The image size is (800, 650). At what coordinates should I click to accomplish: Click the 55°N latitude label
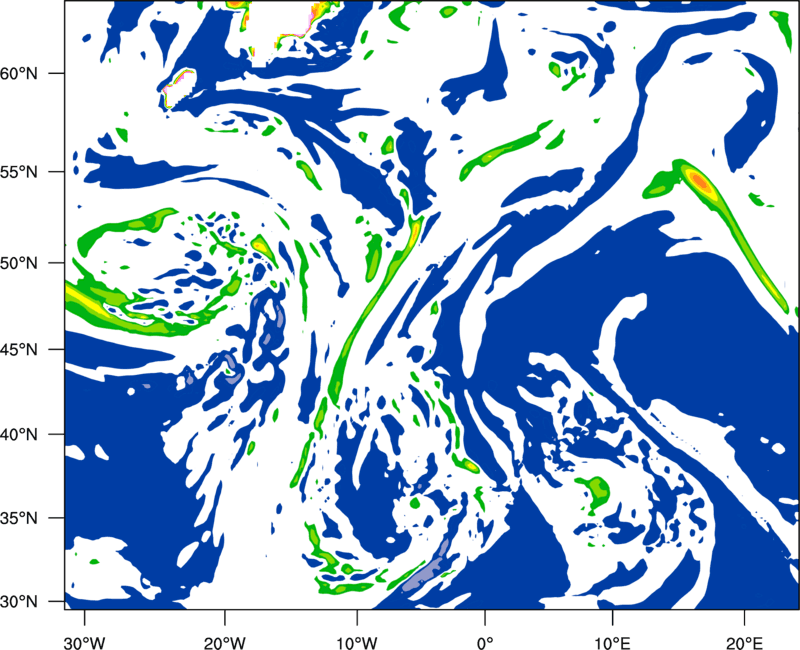pyautogui.click(x=19, y=172)
